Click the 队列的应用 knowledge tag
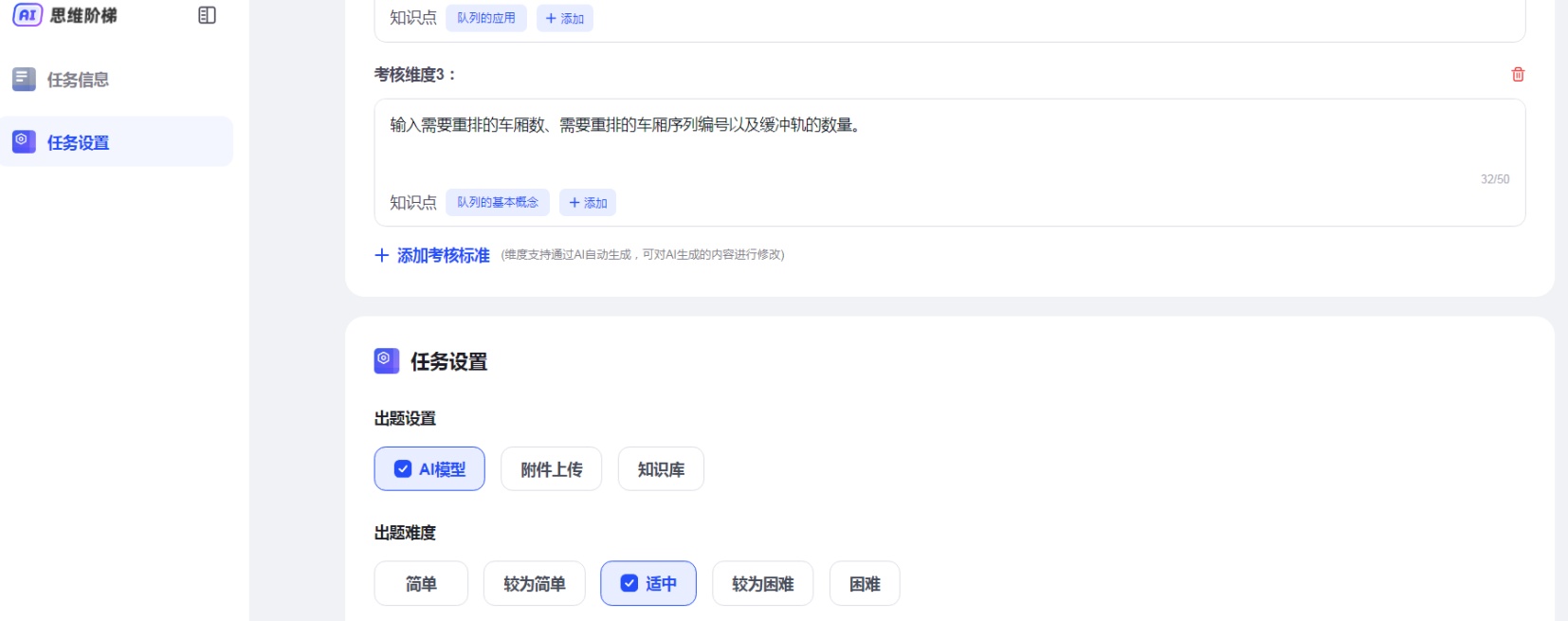 click(486, 18)
